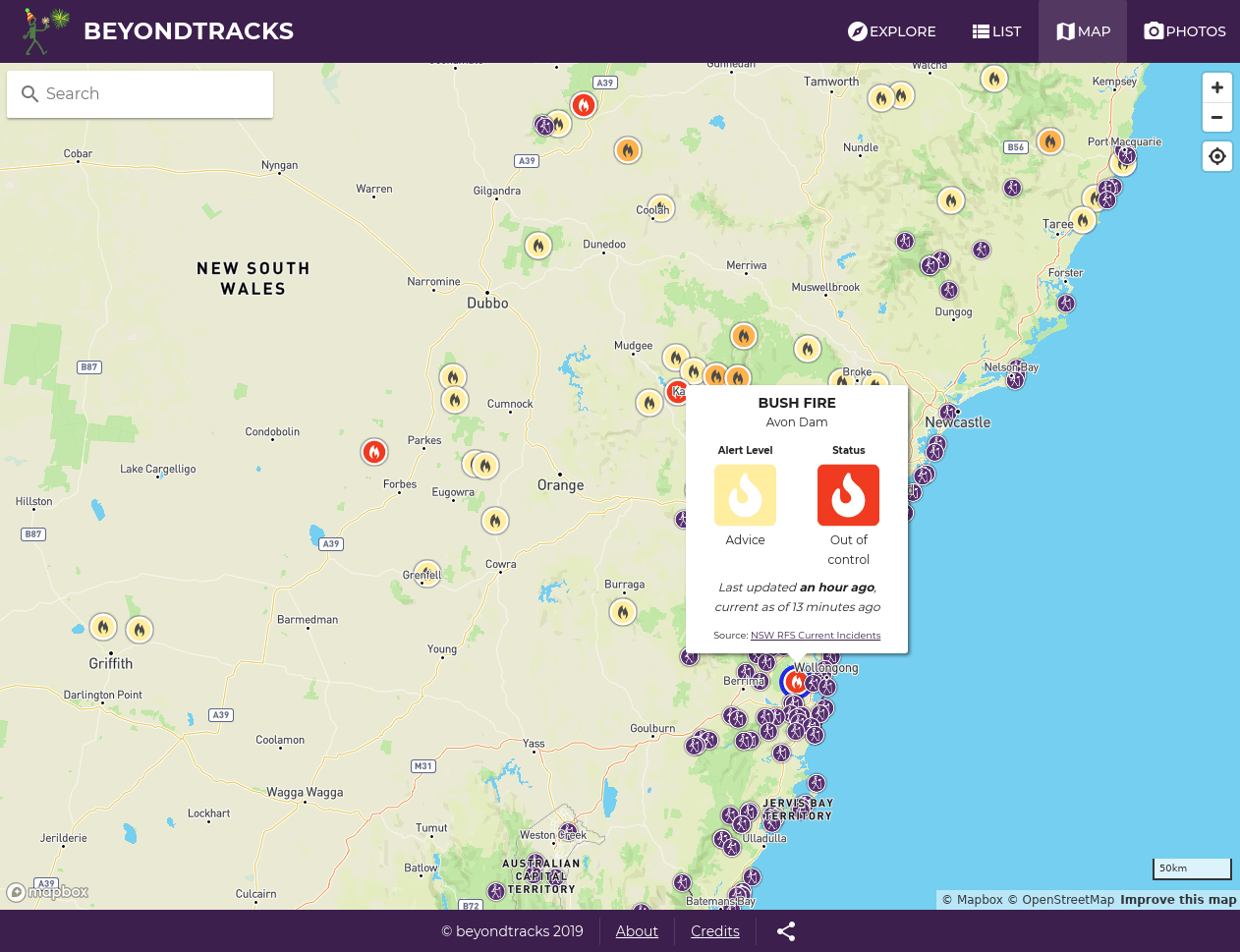Viewport: 1240px width, 952px height.
Task: Click the yellow fire marker near Griffith
Action: tap(103, 627)
